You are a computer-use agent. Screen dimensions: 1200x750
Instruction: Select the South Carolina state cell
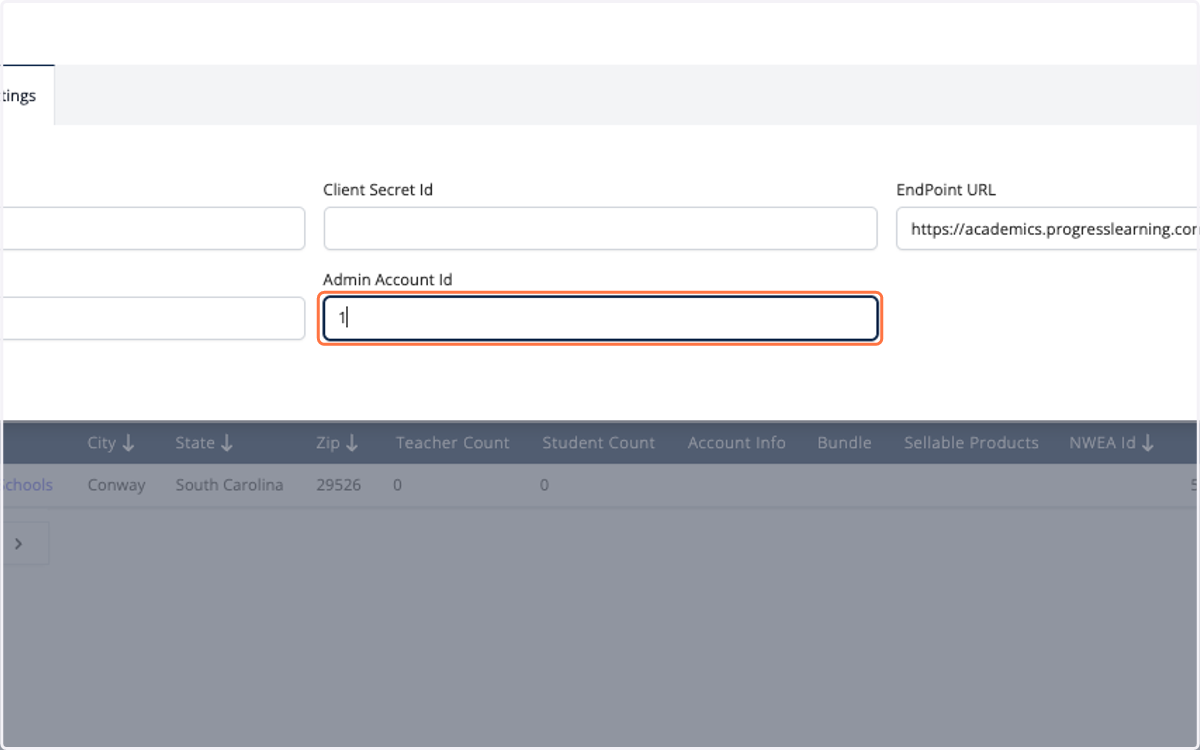[x=229, y=485]
